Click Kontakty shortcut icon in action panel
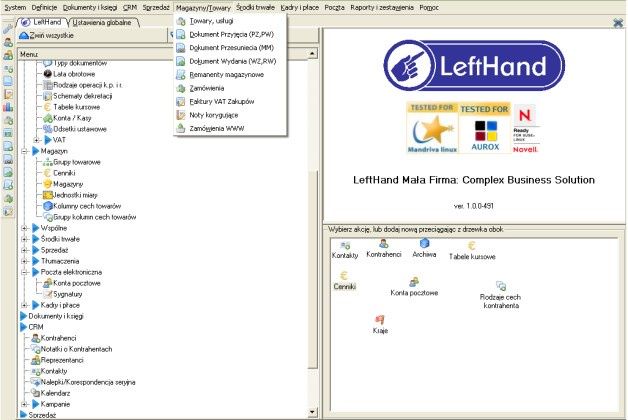Screen dimensions: 628x420 tap(345, 250)
